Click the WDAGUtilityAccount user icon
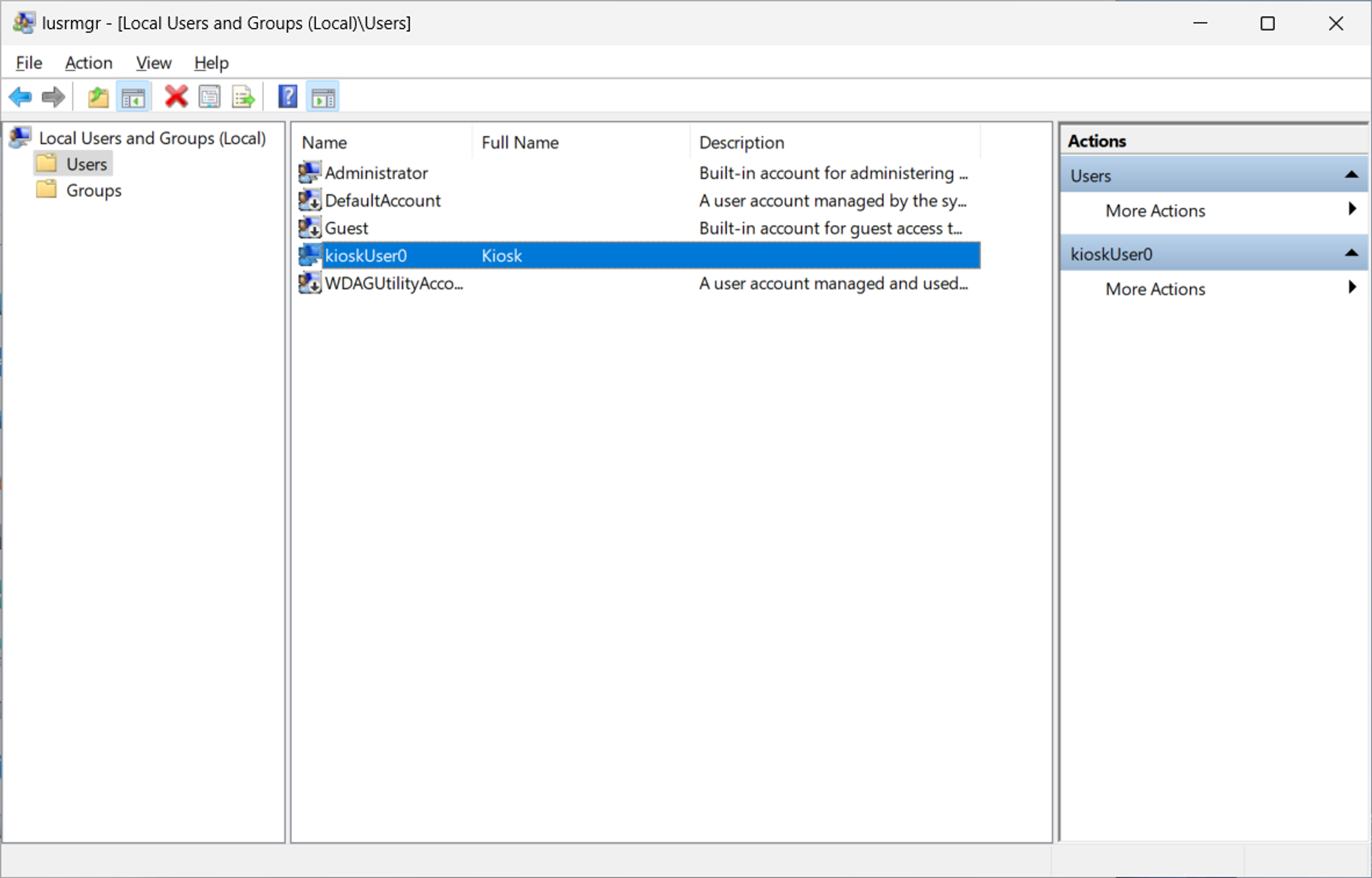The width and height of the screenshot is (1372, 878). pos(310,283)
